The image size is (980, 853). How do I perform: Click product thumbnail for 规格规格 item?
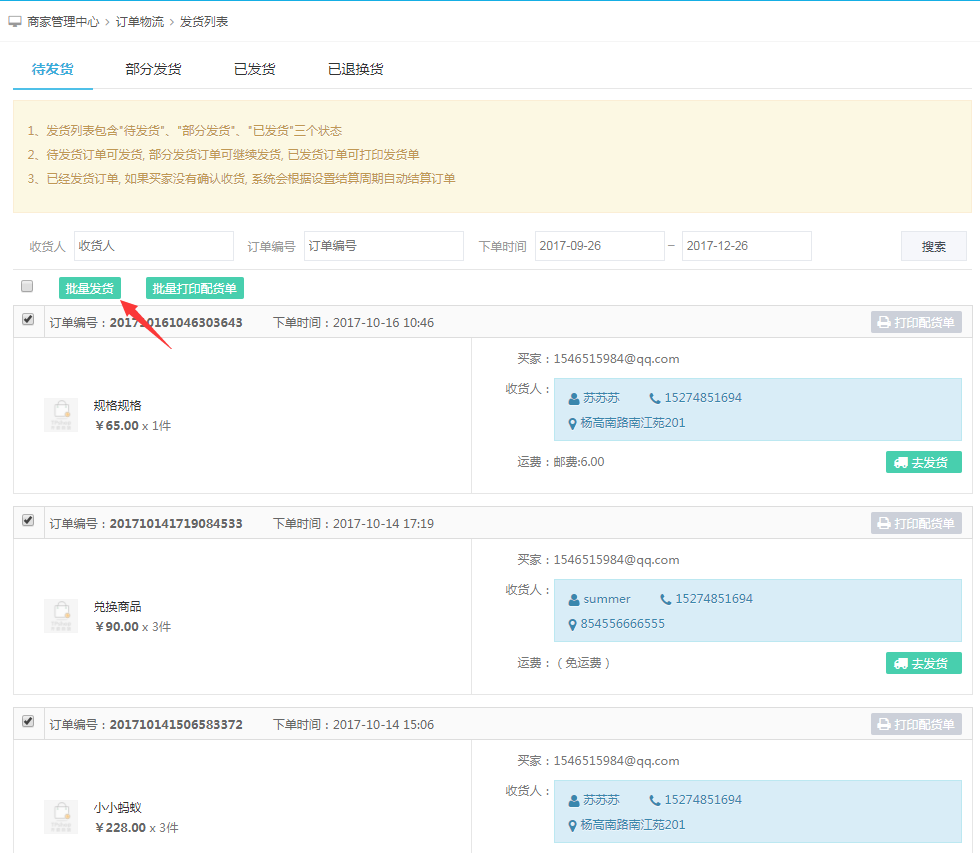coord(61,415)
